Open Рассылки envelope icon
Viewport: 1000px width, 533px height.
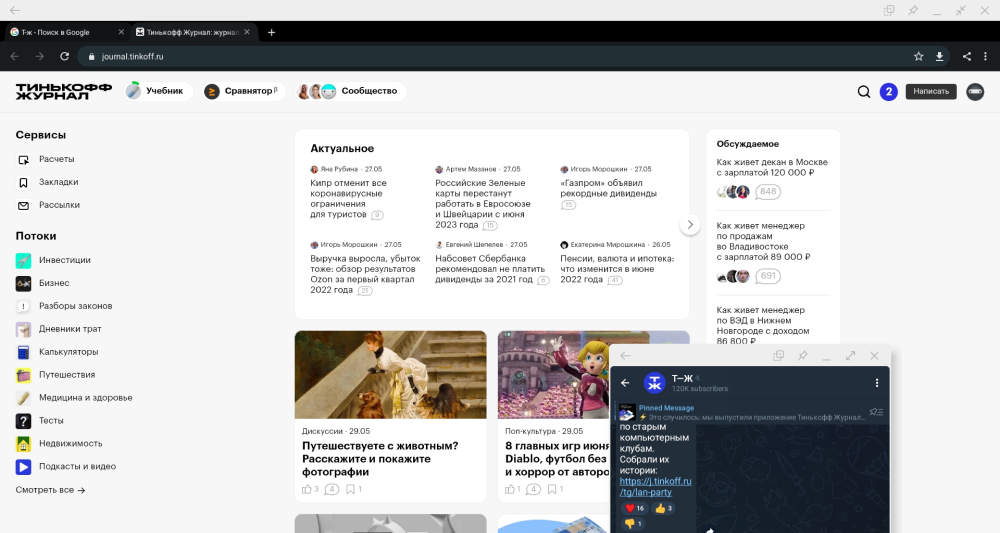24,205
